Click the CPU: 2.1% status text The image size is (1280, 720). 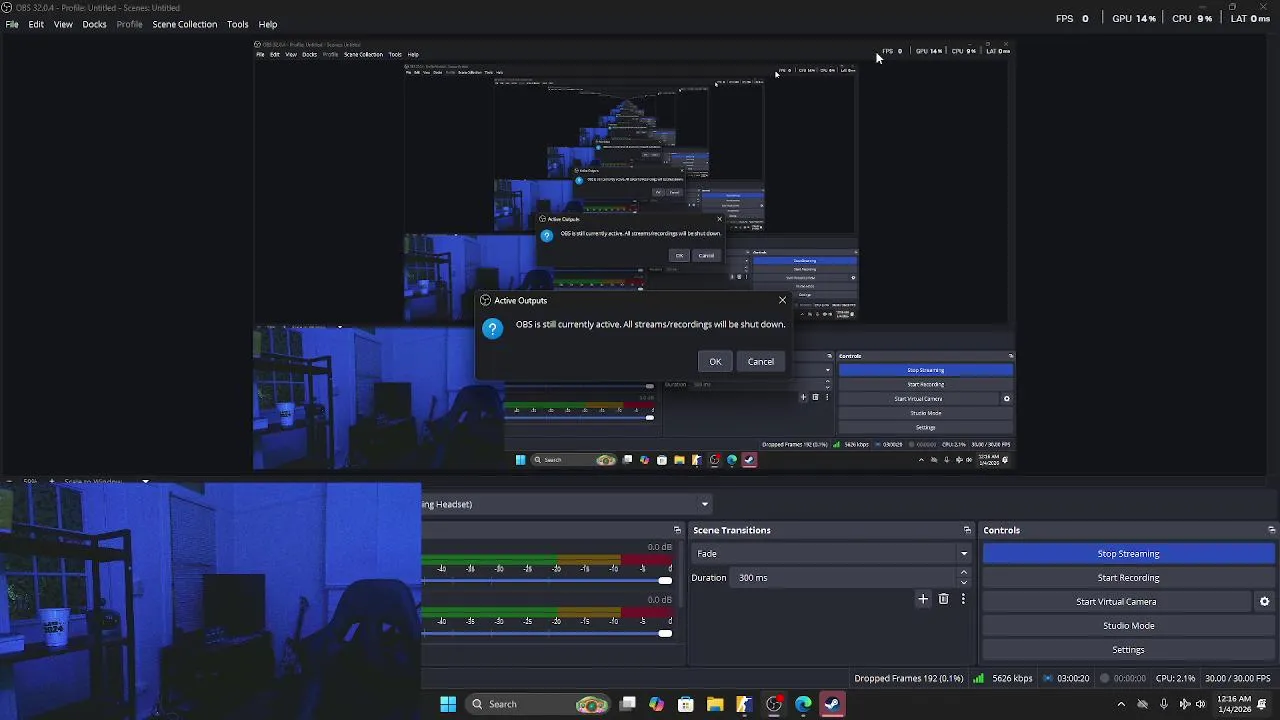1175,678
